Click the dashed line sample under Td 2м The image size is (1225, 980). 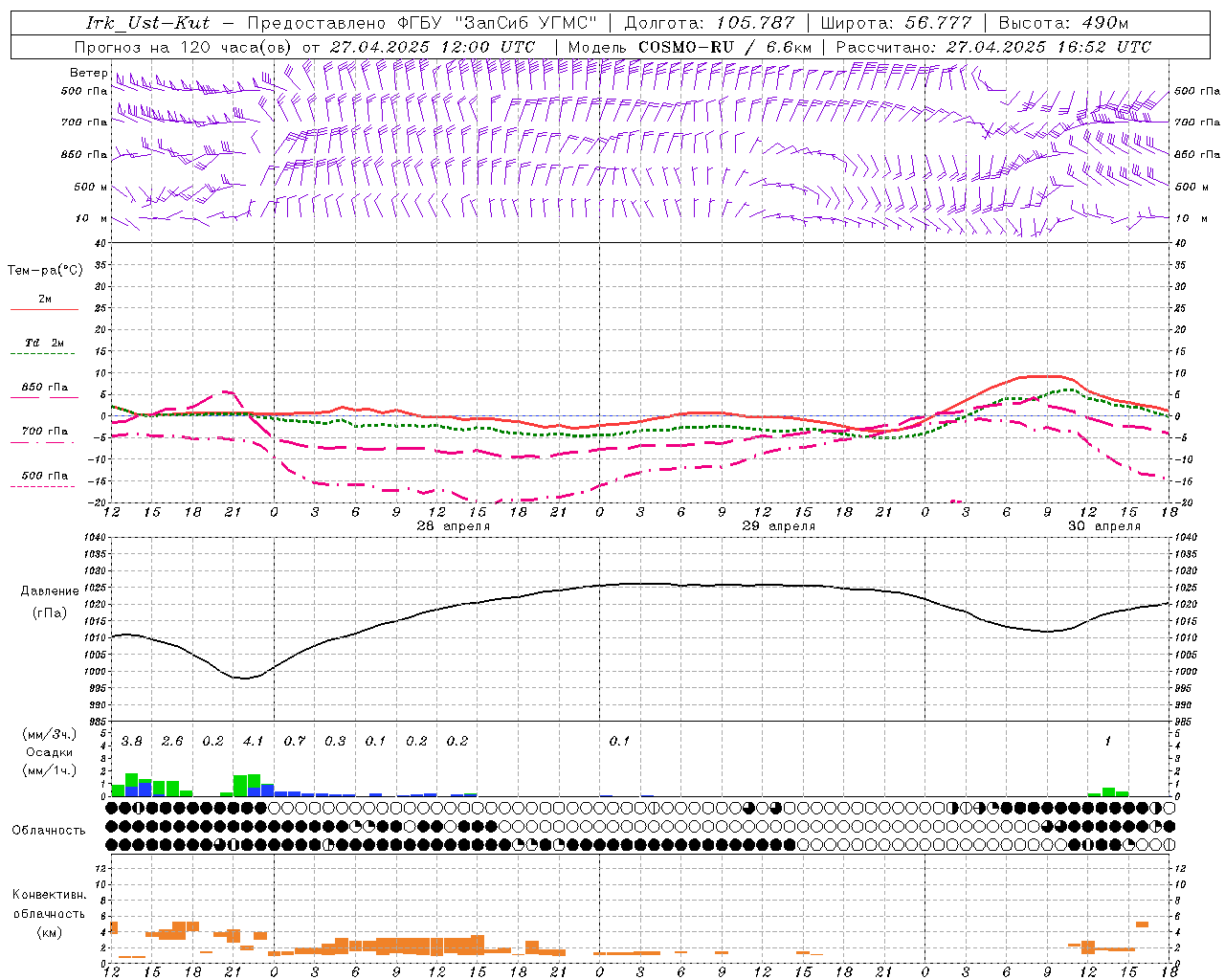tap(42, 354)
